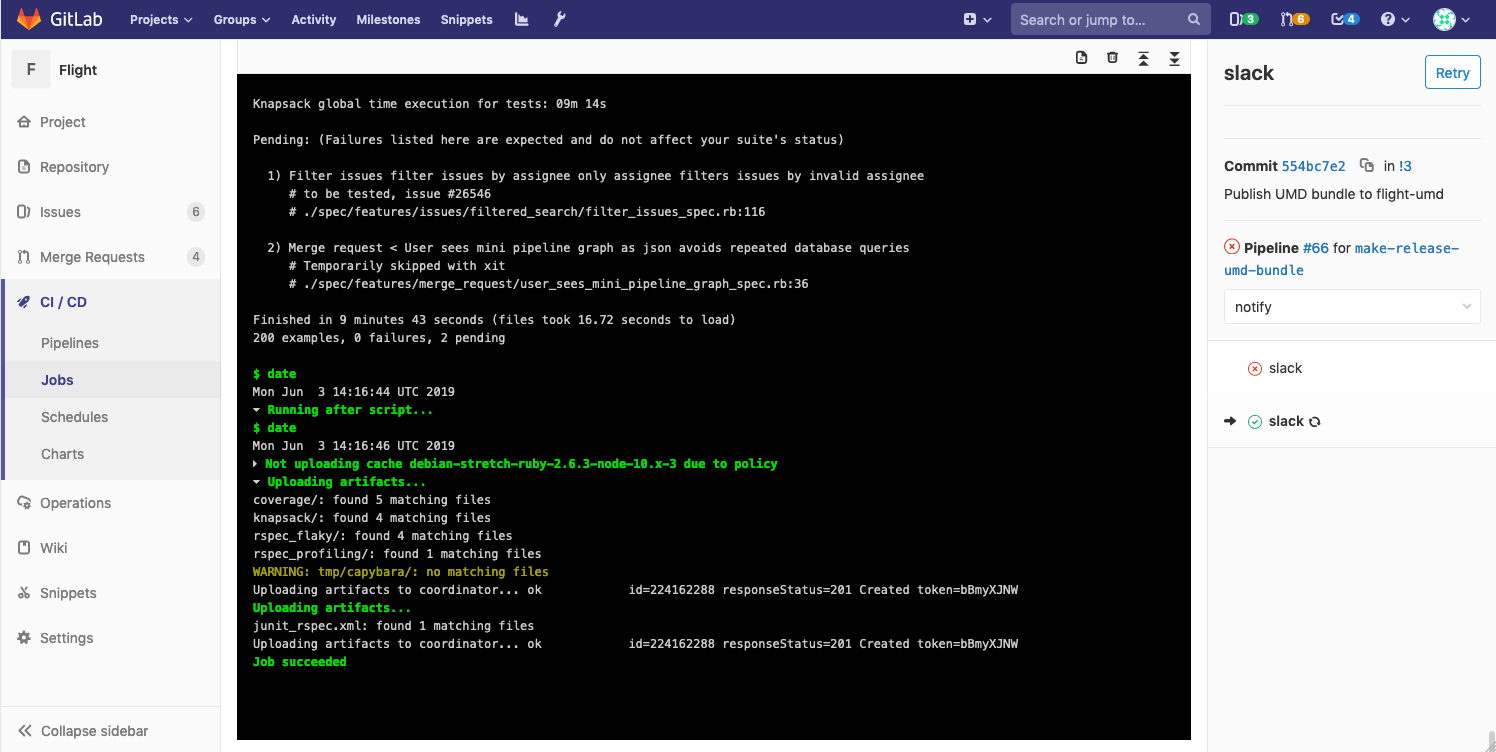Retry the slack job
Viewport: 1496px width, 752px height.
(x=1452, y=73)
